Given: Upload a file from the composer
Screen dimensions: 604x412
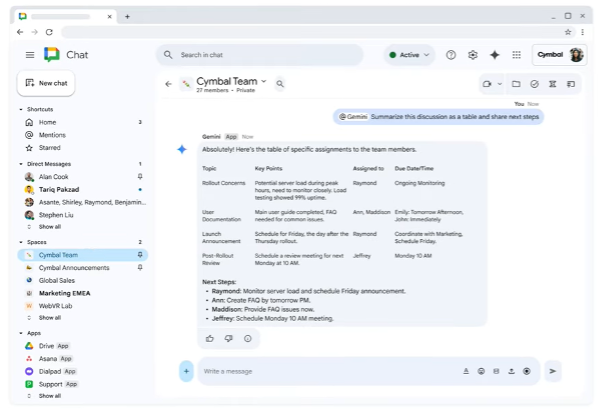Looking at the screenshot, I should pyautogui.click(x=511, y=371).
